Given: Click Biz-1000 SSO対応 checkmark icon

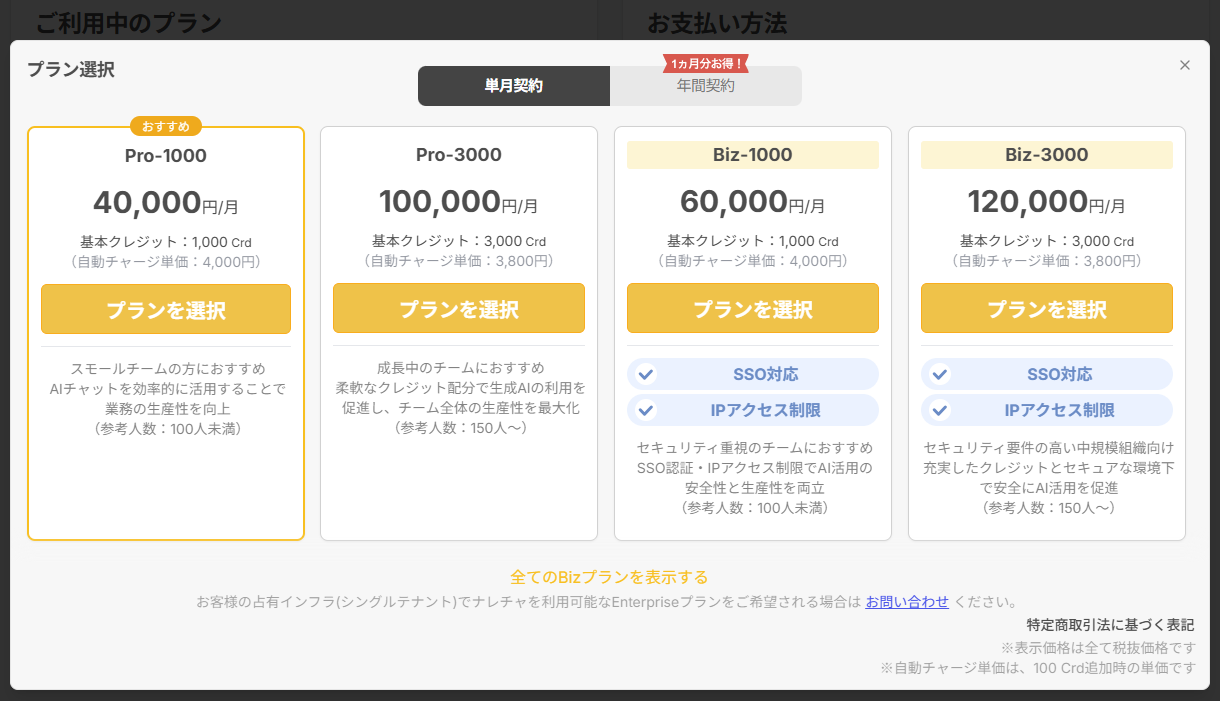Looking at the screenshot, I should click(x=646, y=374).
